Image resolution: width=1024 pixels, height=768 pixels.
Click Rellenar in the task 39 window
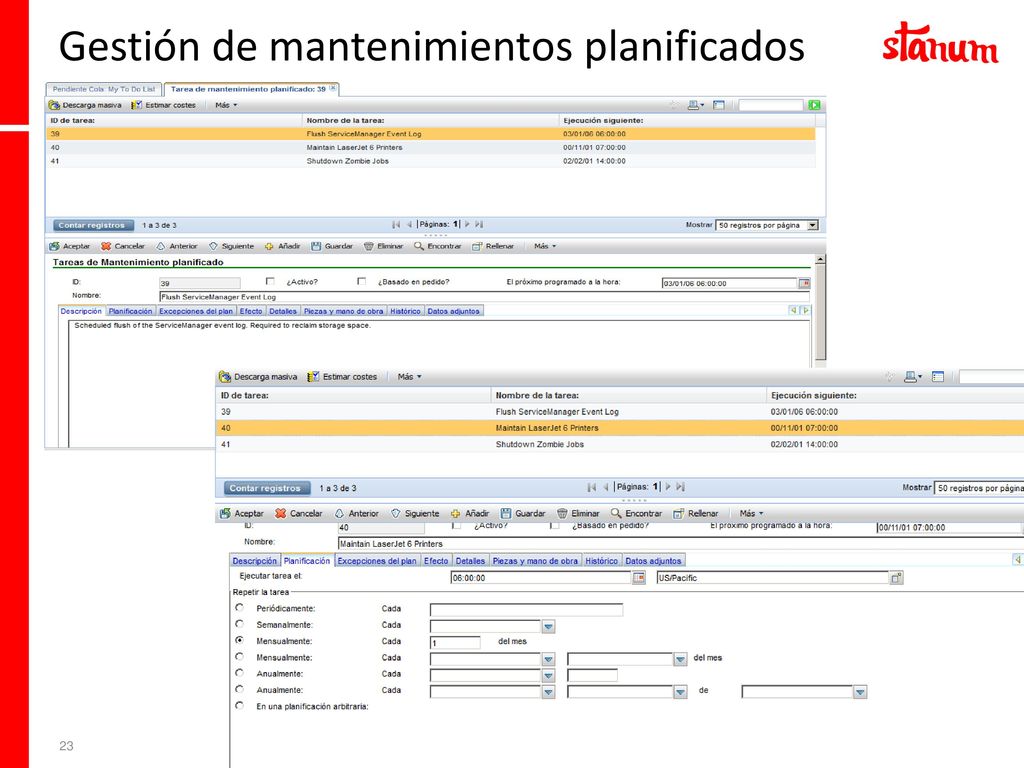pyautogui.click(x=493, y=246)
